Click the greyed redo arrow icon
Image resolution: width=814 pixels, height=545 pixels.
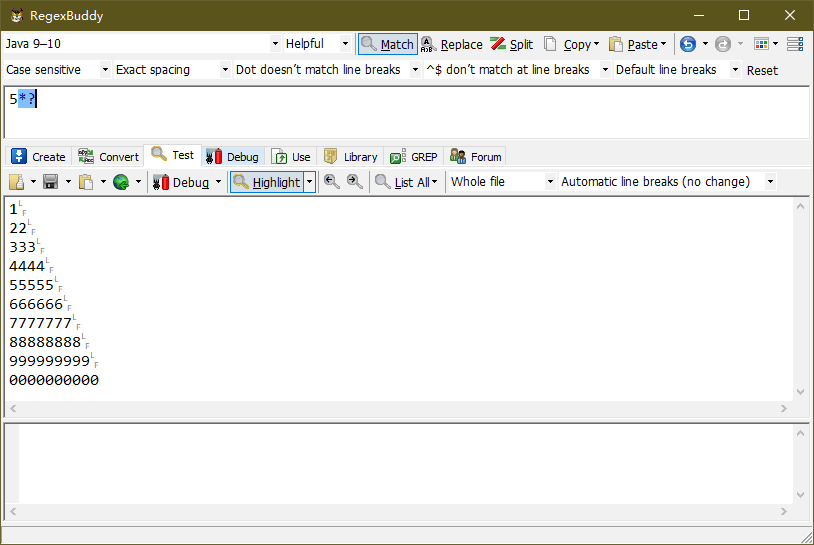click(723, 44)
